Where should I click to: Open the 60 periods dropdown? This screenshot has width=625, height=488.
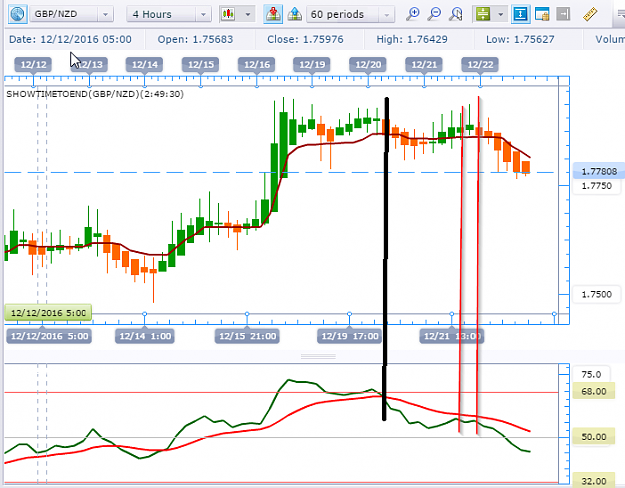[386, 15]
